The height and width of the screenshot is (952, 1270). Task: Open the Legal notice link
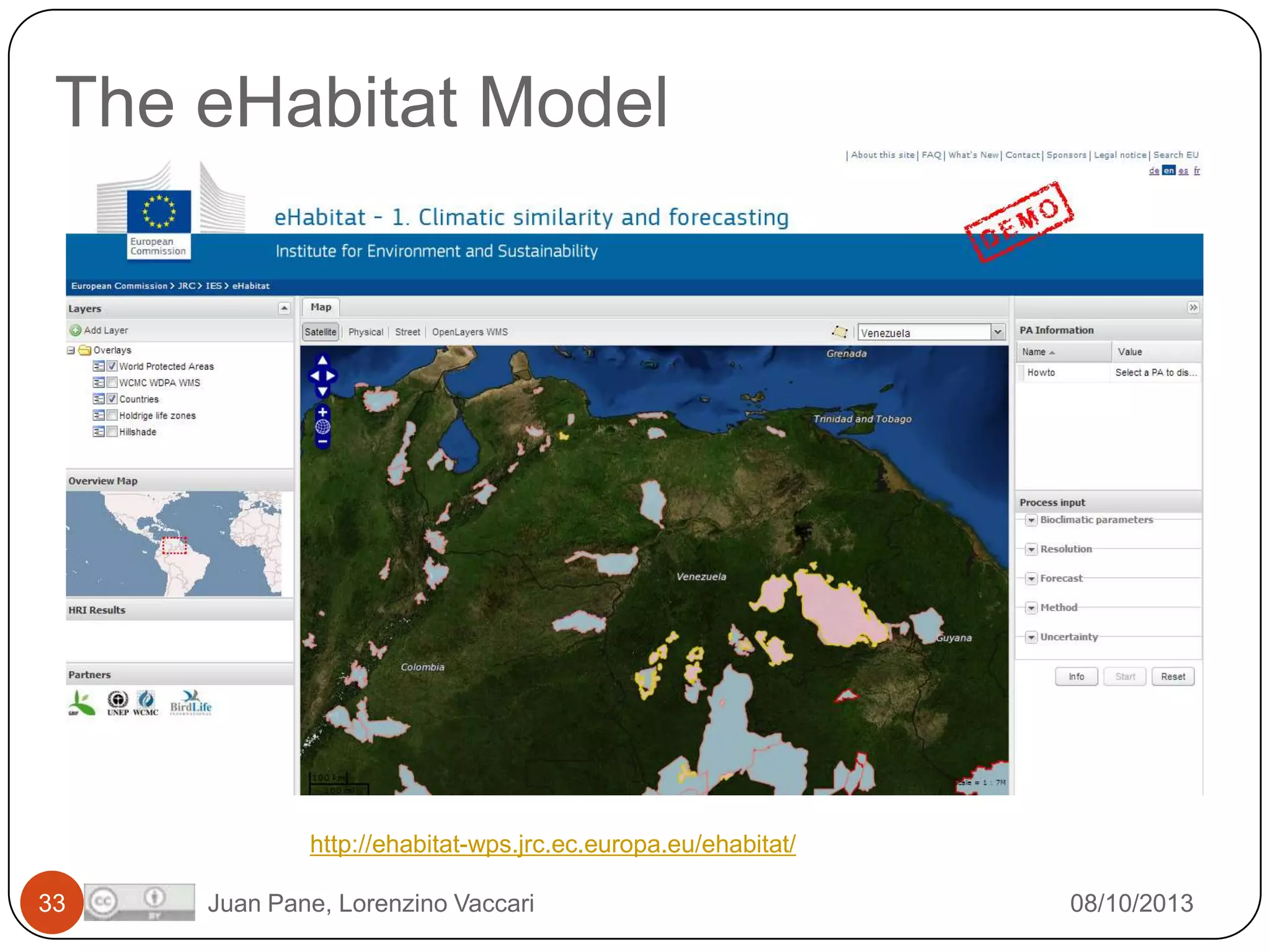coord(1120,155)
